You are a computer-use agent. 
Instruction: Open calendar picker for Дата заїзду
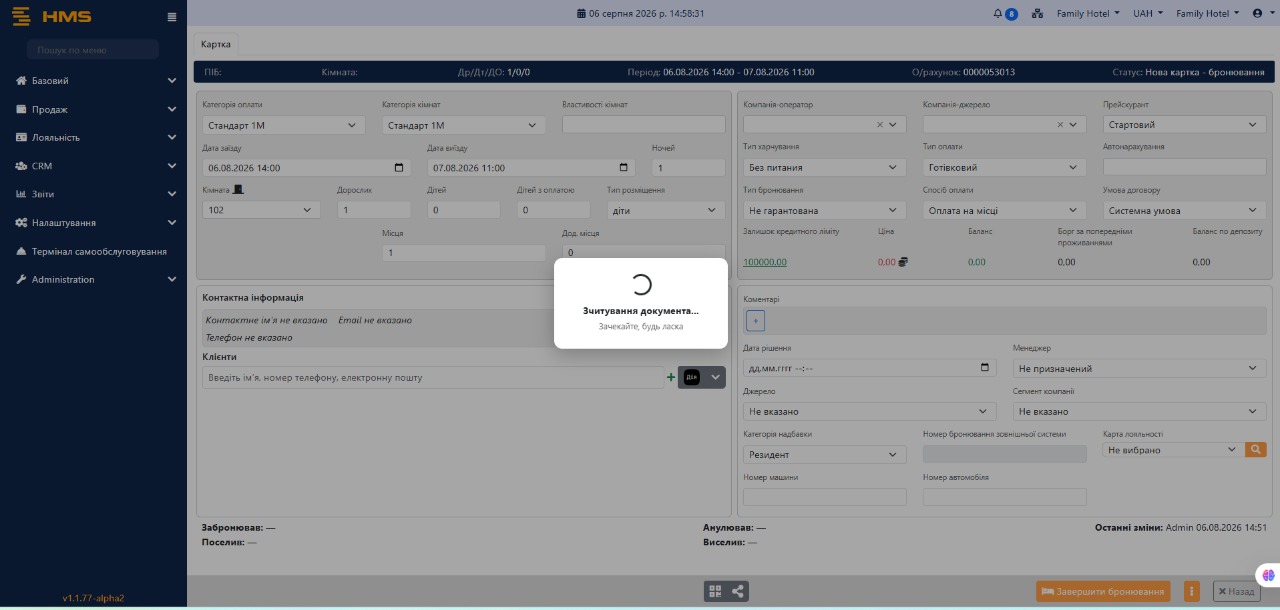point(400,168)
